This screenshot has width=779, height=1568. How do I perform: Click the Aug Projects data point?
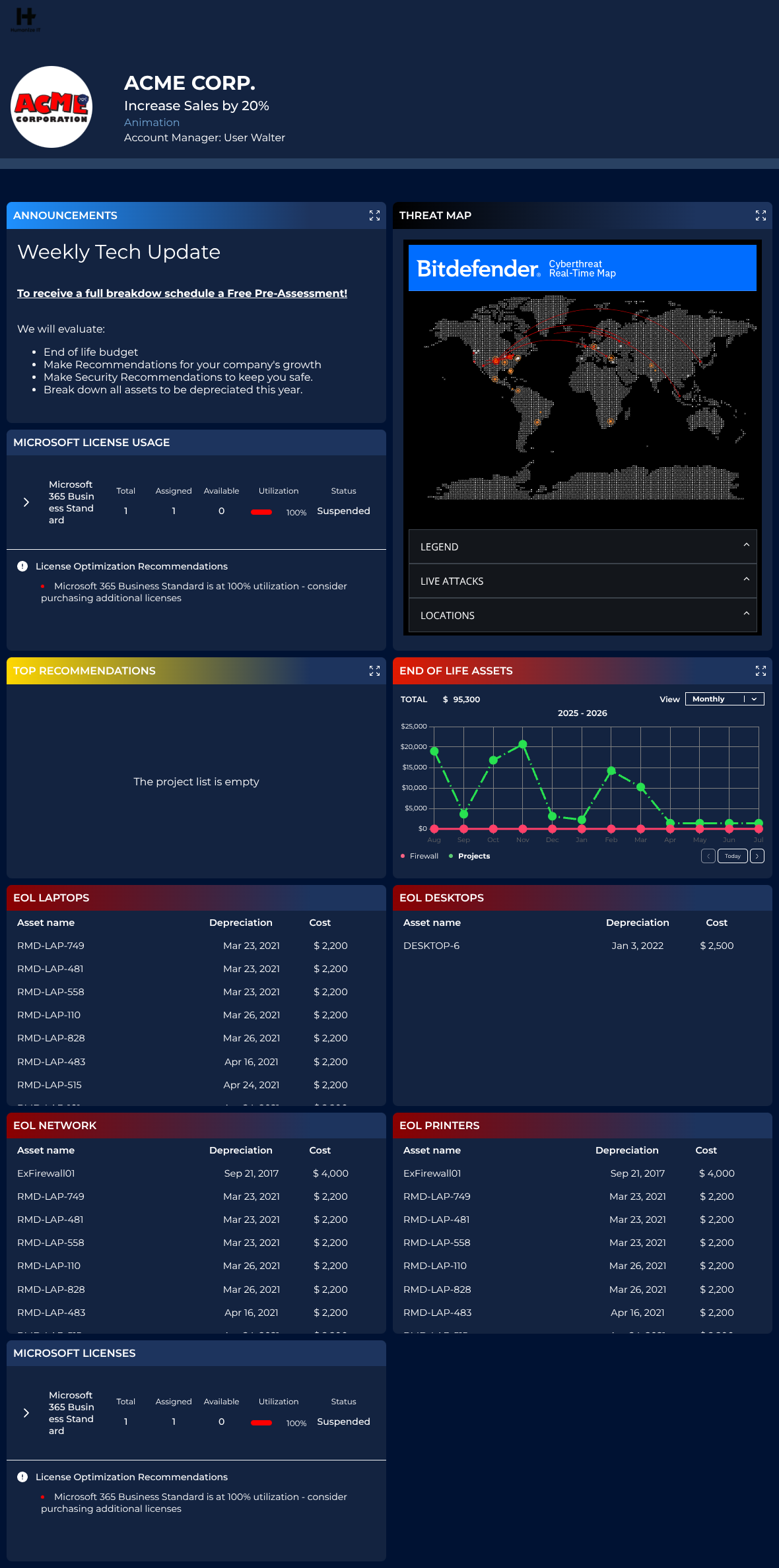(x=434, y=751)
